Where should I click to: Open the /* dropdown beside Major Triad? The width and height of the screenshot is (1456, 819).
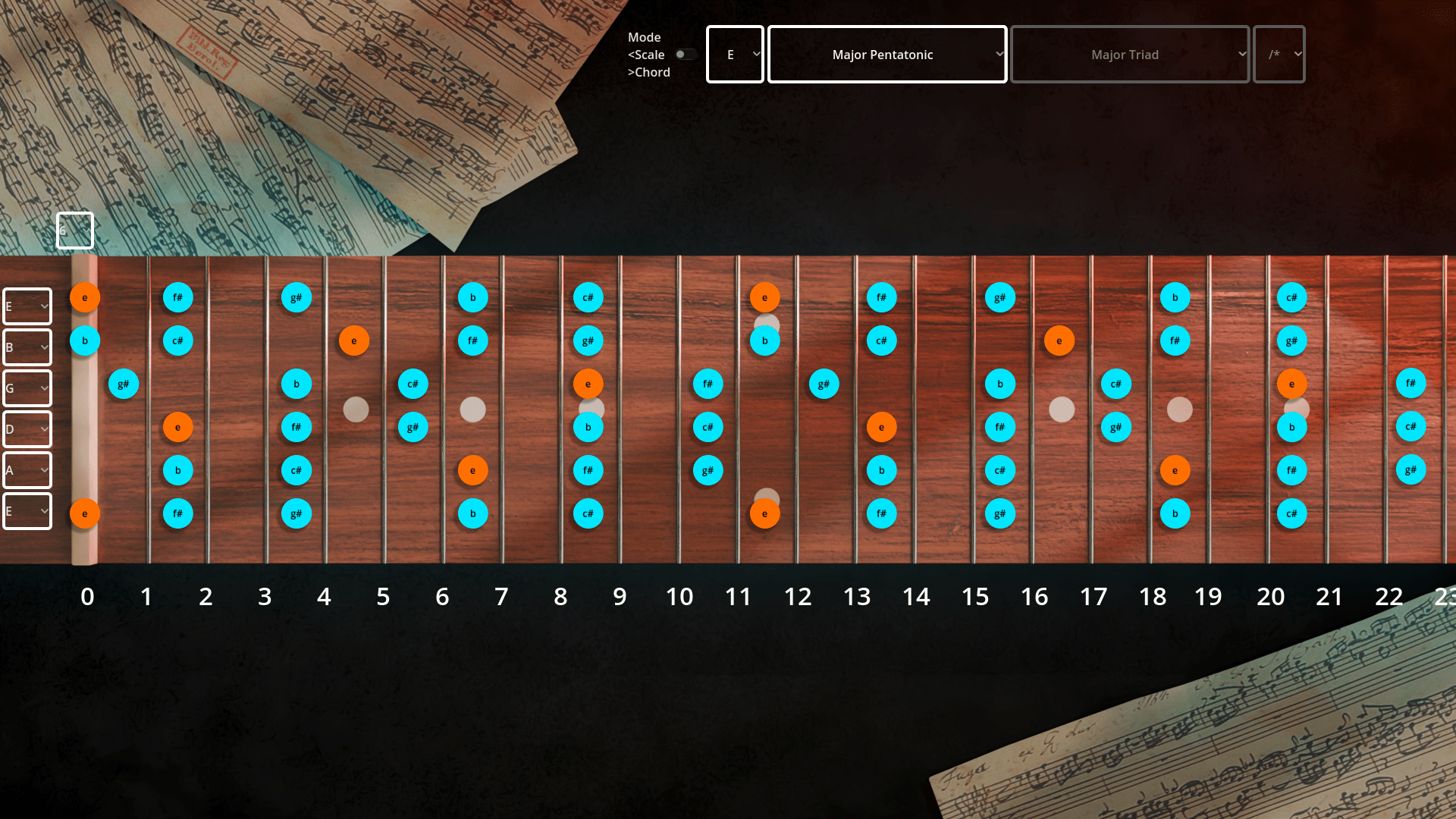[1279, 55]
